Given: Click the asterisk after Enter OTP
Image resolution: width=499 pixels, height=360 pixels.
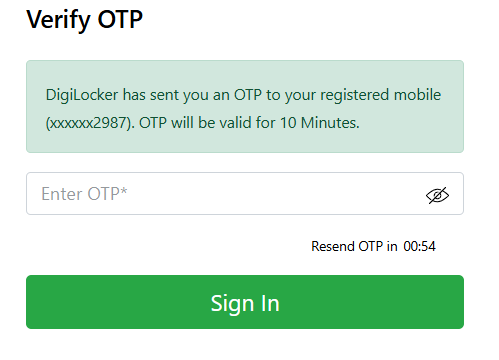Looking at the screenshot, I should [124, 191].
